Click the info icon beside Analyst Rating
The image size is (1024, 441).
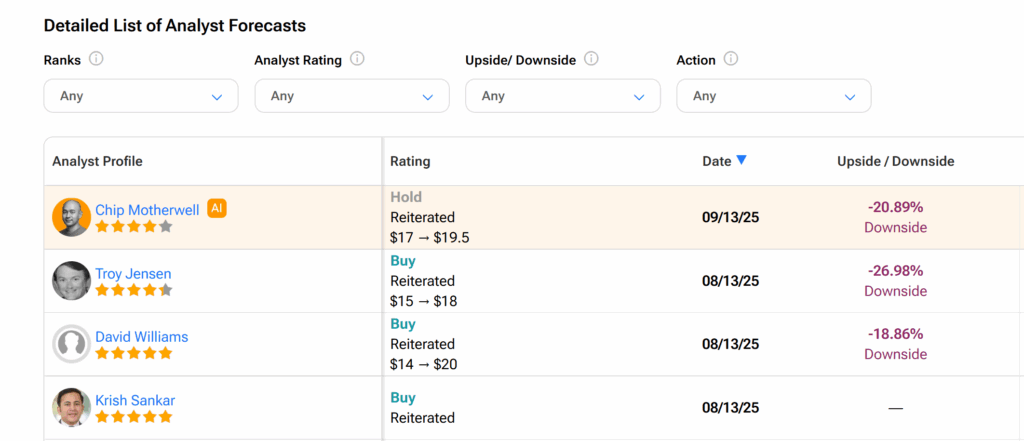pos(357,59)
